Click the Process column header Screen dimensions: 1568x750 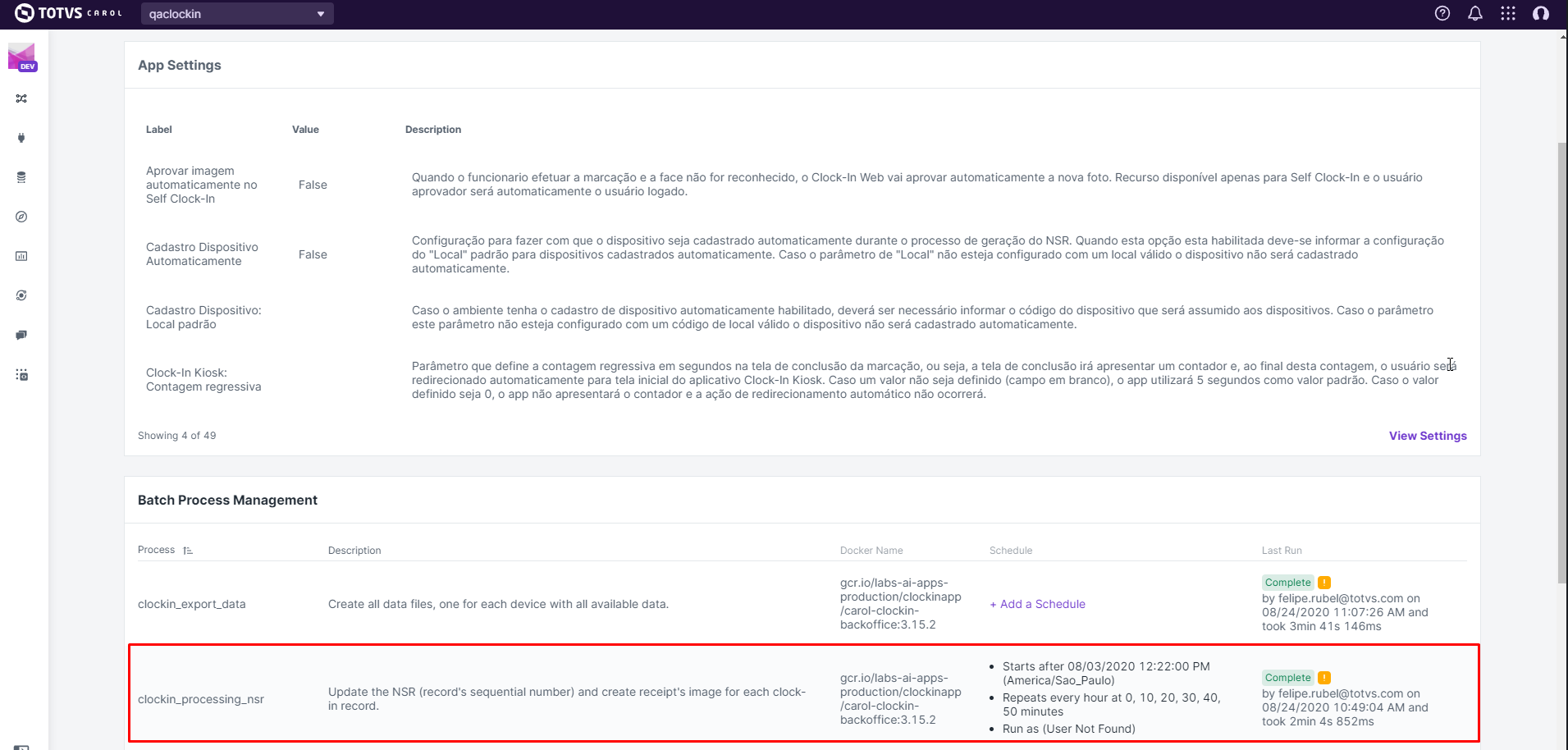(x=156, y=550)
